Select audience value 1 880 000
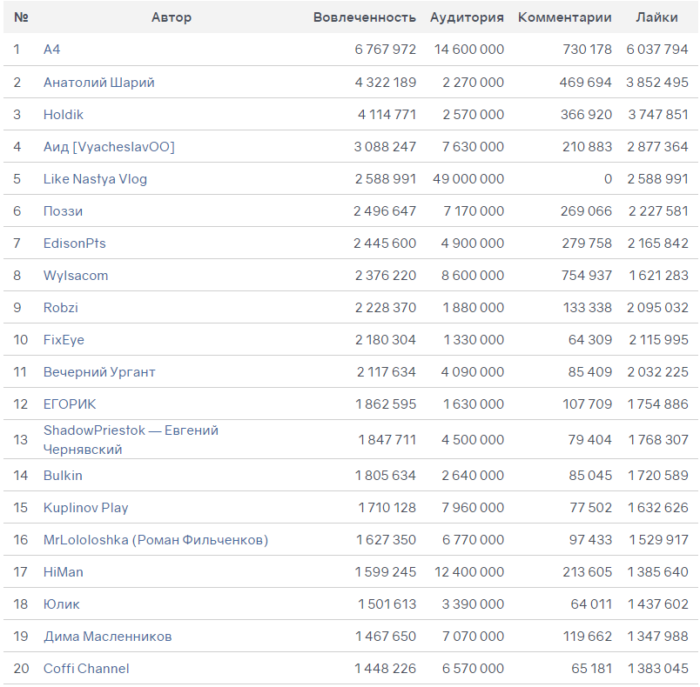 coord(473,307)
